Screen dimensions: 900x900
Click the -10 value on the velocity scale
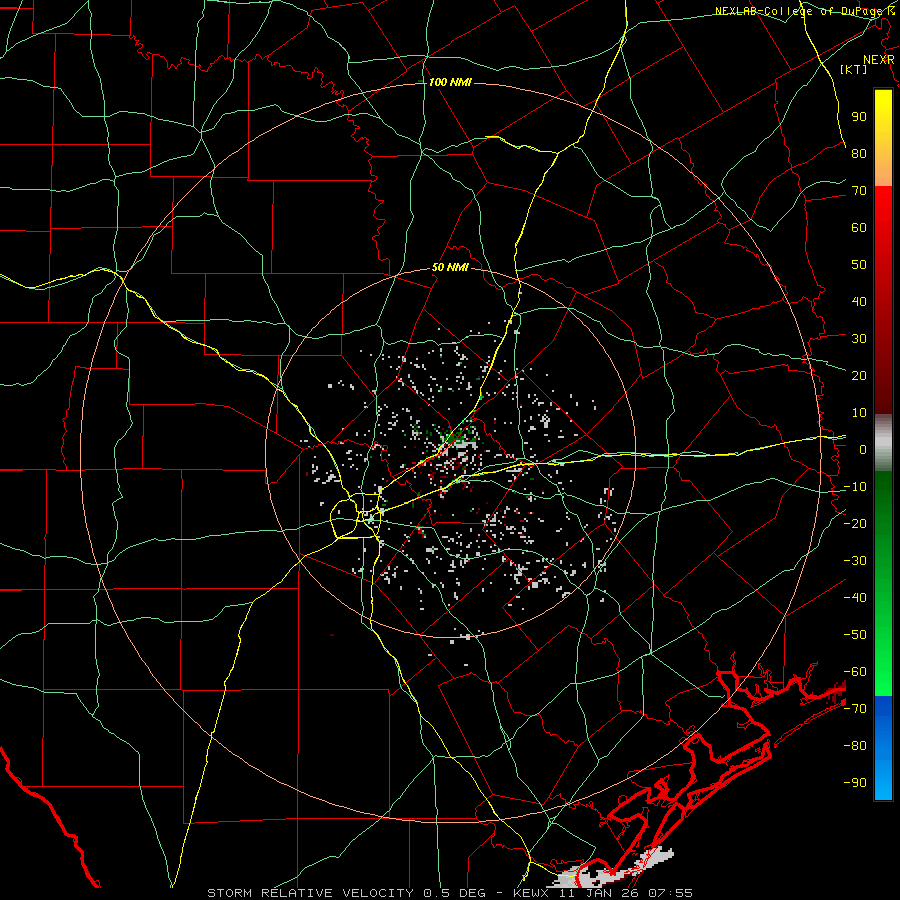[855, 487]
